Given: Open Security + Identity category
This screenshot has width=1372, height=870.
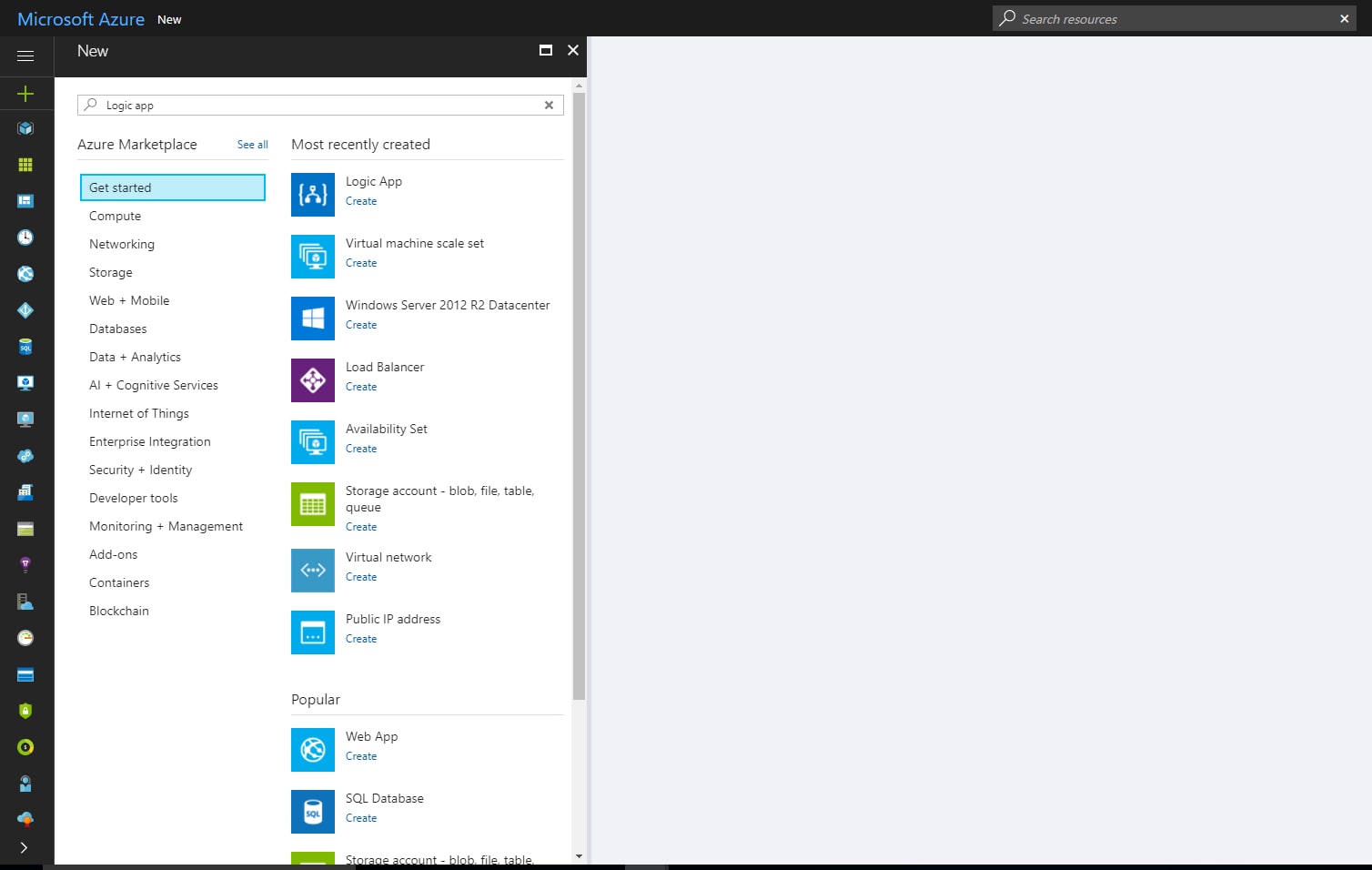Looking at the screenshot, I should 141,470.
